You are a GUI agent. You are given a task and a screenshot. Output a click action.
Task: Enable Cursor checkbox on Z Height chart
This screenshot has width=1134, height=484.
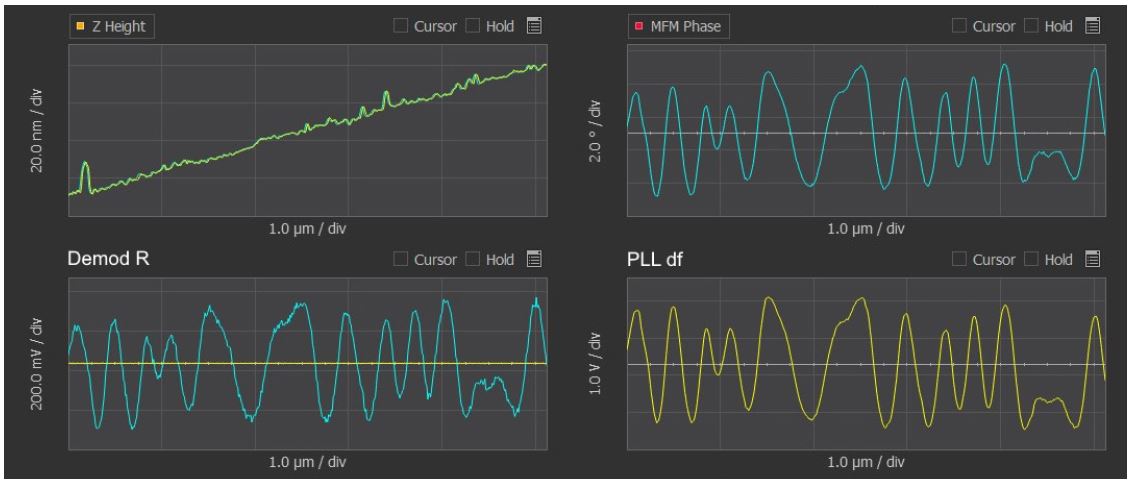pyautogui.click(x=401, y=26)
